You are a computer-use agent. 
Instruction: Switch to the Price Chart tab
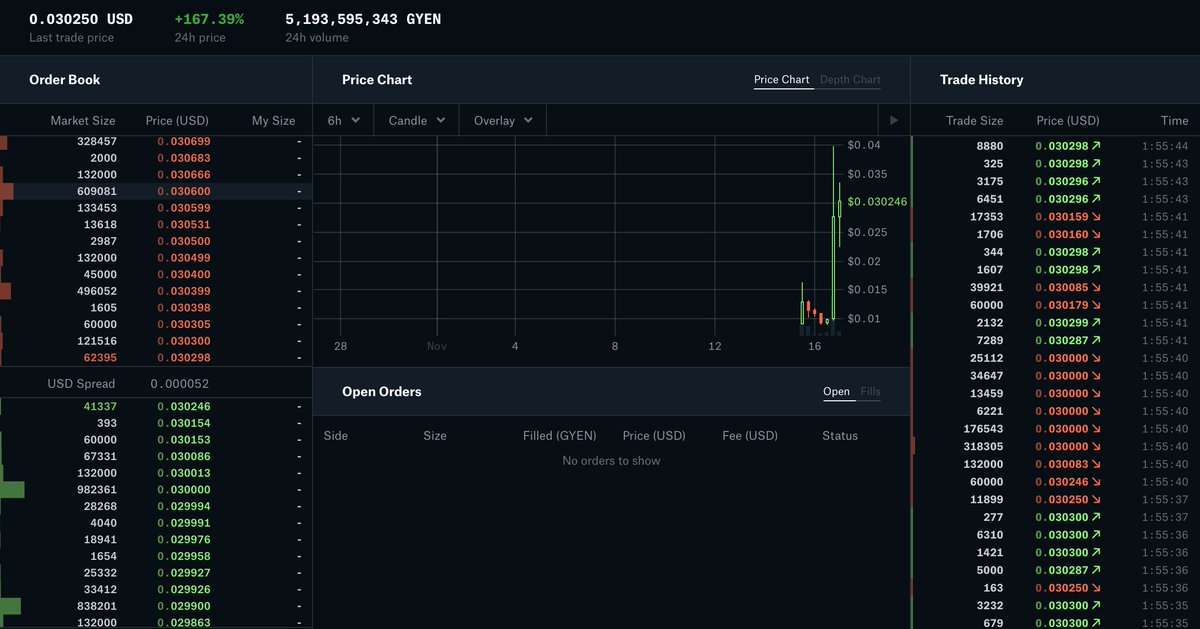tap(782, 80)
